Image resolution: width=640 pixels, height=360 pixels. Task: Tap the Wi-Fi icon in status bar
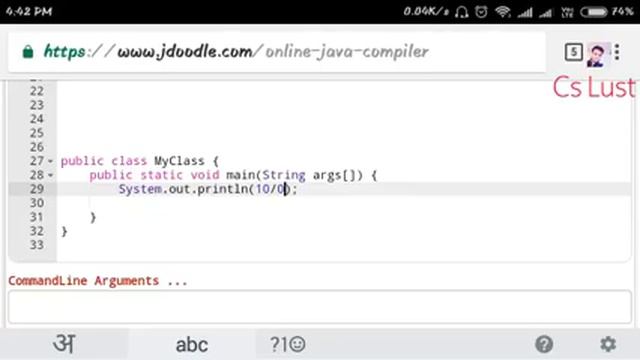(503, 12)
